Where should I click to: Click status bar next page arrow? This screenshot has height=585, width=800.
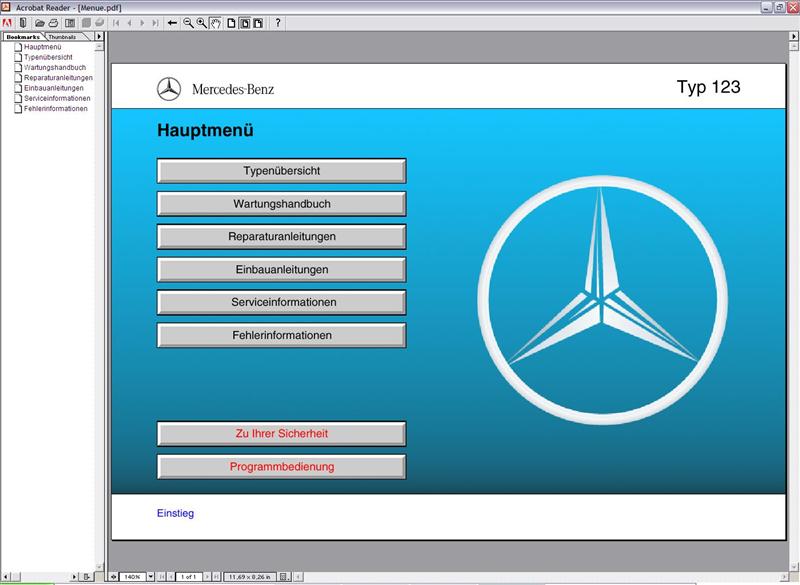pos(207,576)
